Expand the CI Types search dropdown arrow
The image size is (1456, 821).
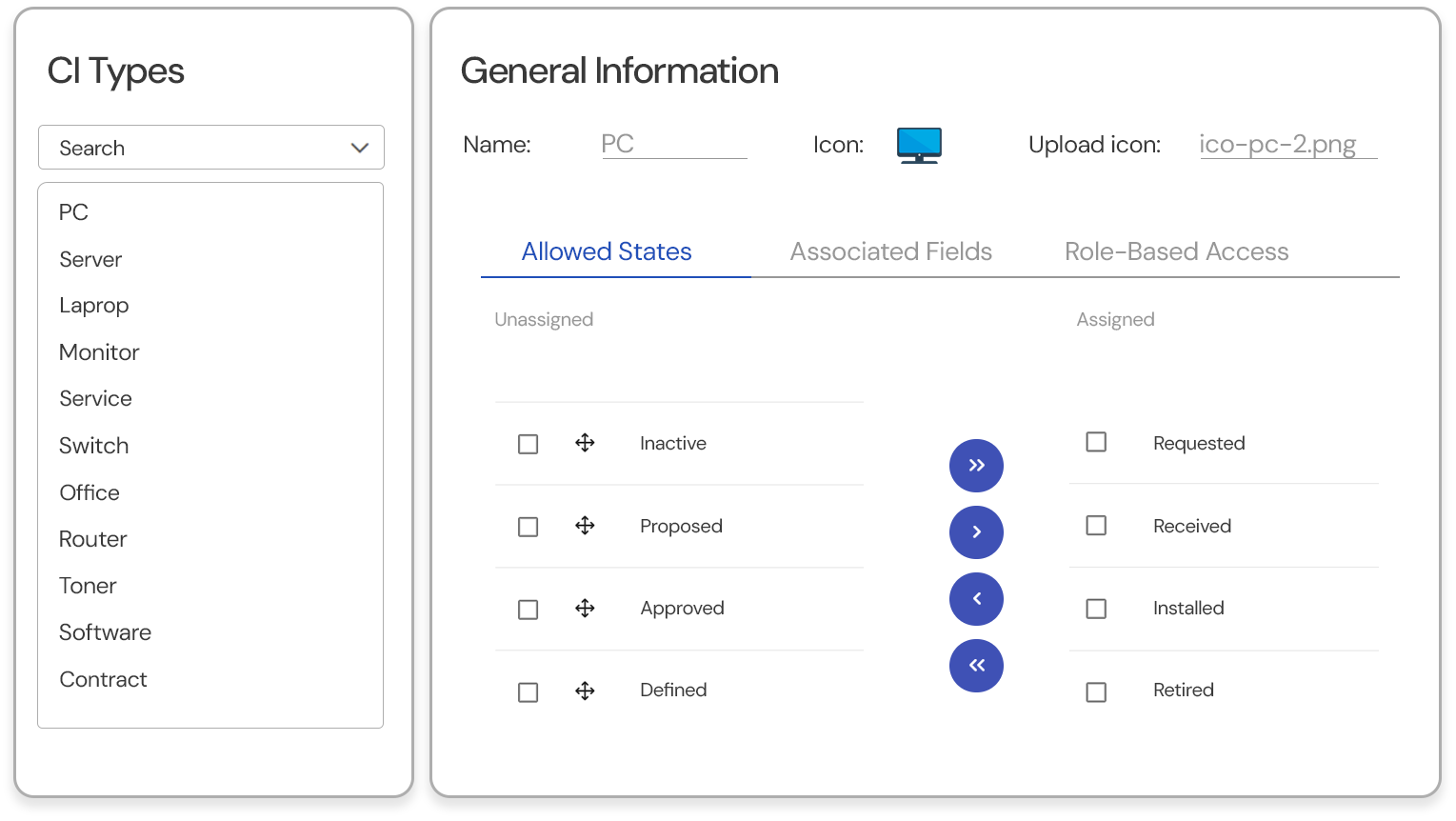tap(359, 148)
